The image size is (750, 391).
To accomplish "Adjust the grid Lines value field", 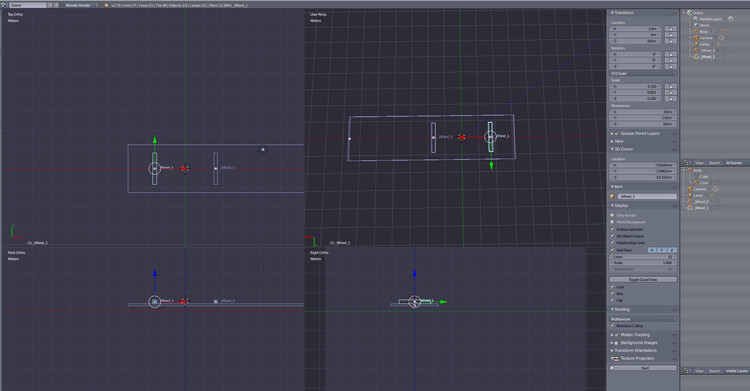I will click(643, 257).
